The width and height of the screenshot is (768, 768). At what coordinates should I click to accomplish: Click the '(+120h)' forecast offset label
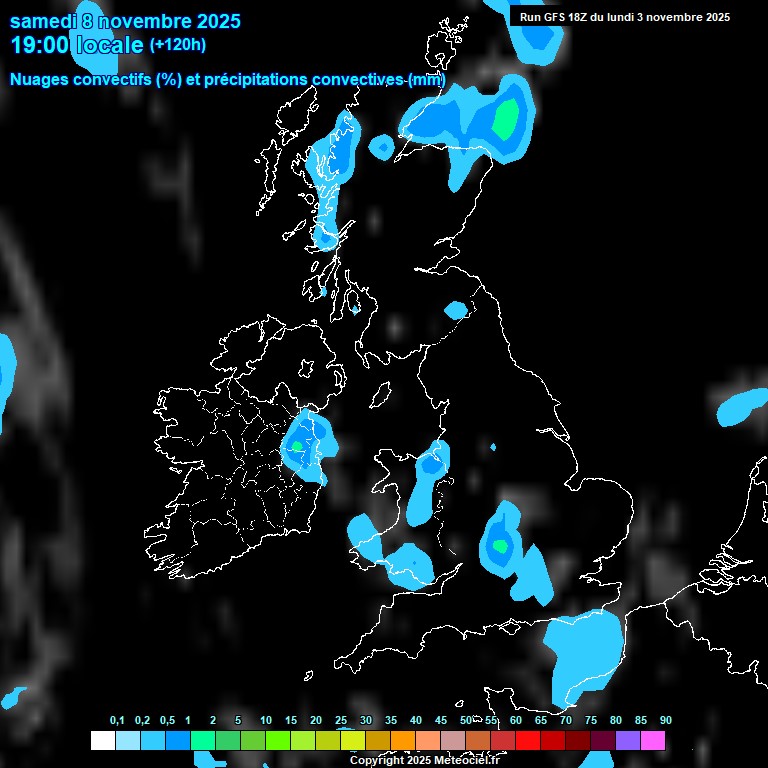(x=177, y=45)
